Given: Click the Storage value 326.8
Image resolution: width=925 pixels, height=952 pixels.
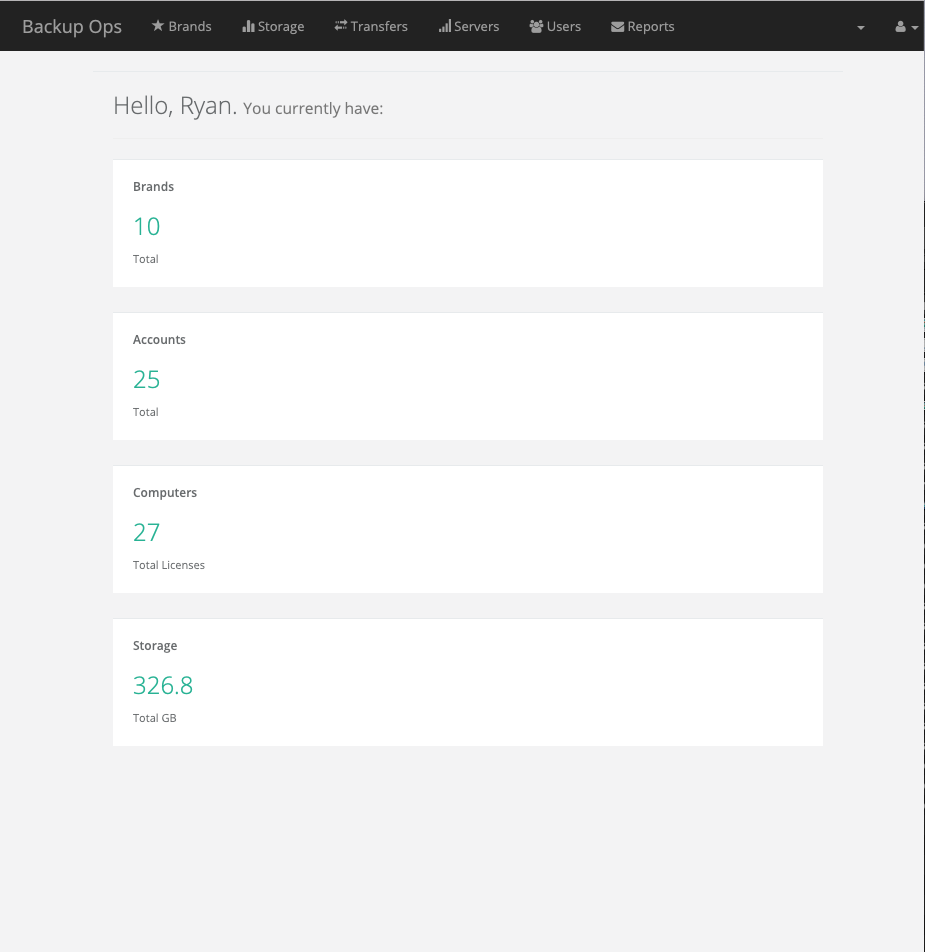Looking at the screenshot, I should tap(163, 685).
